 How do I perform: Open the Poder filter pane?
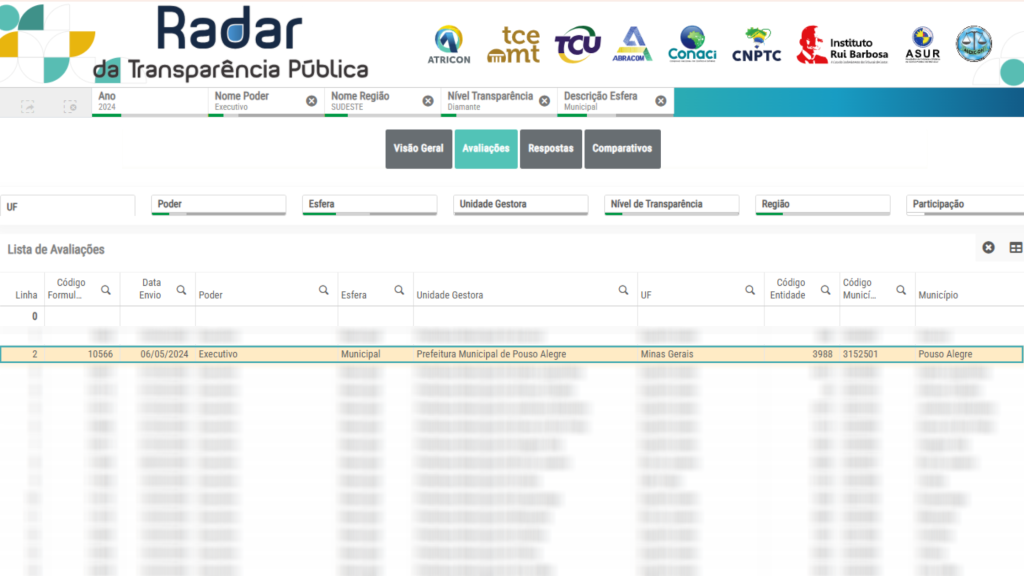point(219,204)
